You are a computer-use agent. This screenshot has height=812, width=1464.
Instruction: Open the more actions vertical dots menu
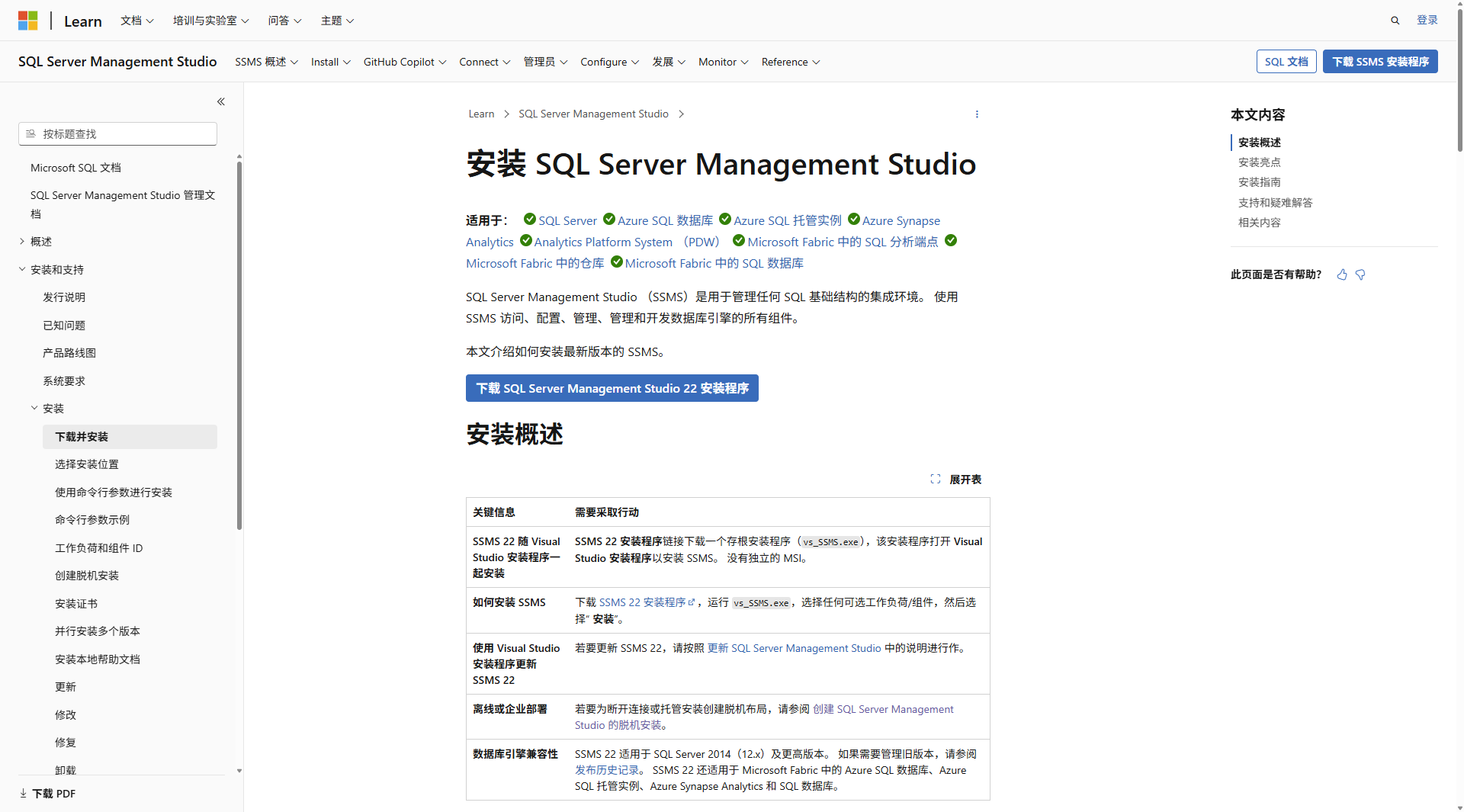(x=977, y=114)
